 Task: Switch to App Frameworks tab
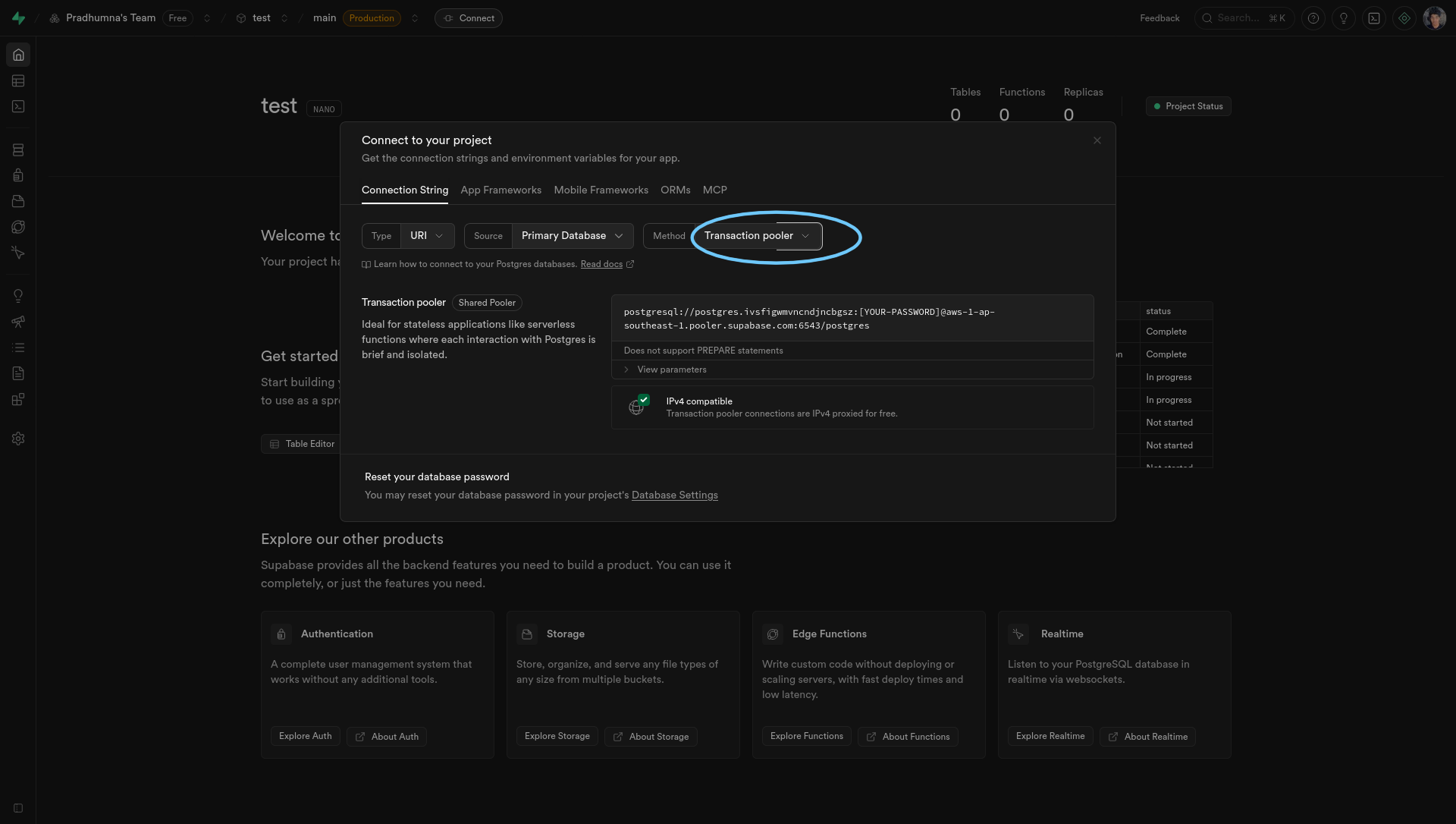pyautogui.click(x=500, y=190)
